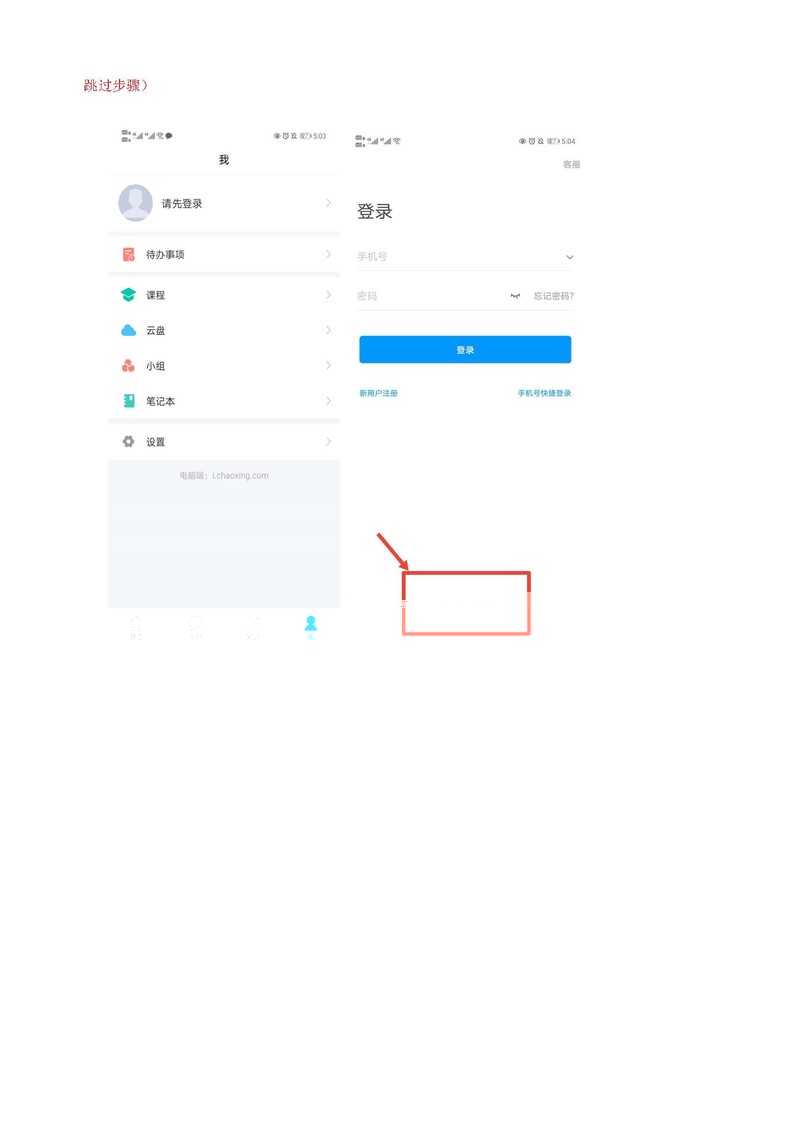The height and width of the screenshot is (1131, 799).
Task: Open 小组 via the red group icon
Action: point(128,366)
